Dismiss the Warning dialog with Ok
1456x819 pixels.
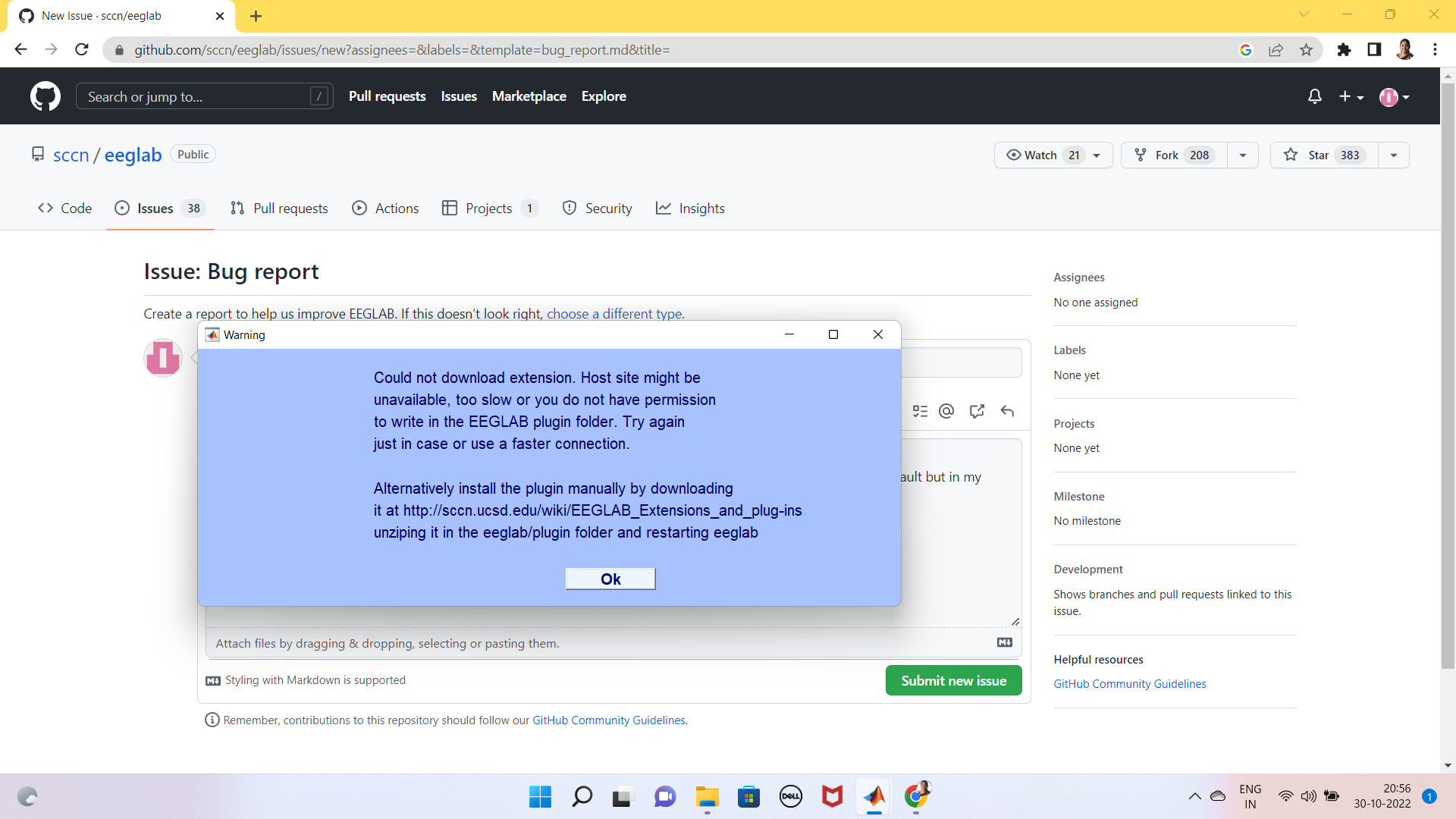click(x=610, y=578)
